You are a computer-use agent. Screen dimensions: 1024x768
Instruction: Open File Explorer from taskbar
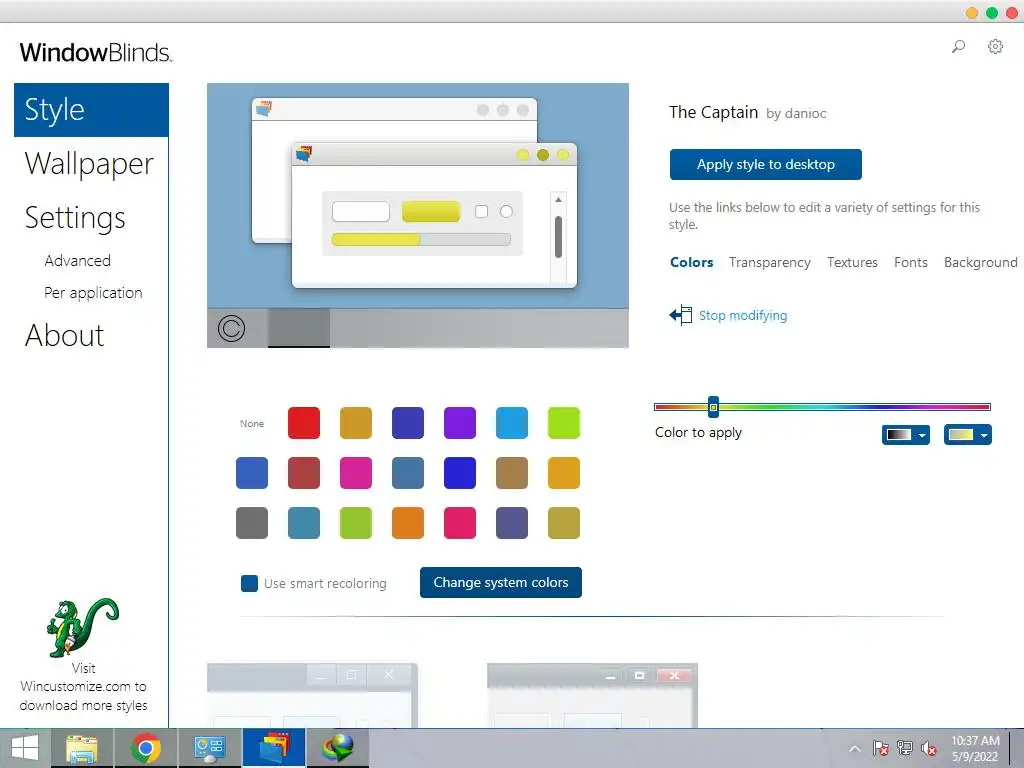[82, 748]
